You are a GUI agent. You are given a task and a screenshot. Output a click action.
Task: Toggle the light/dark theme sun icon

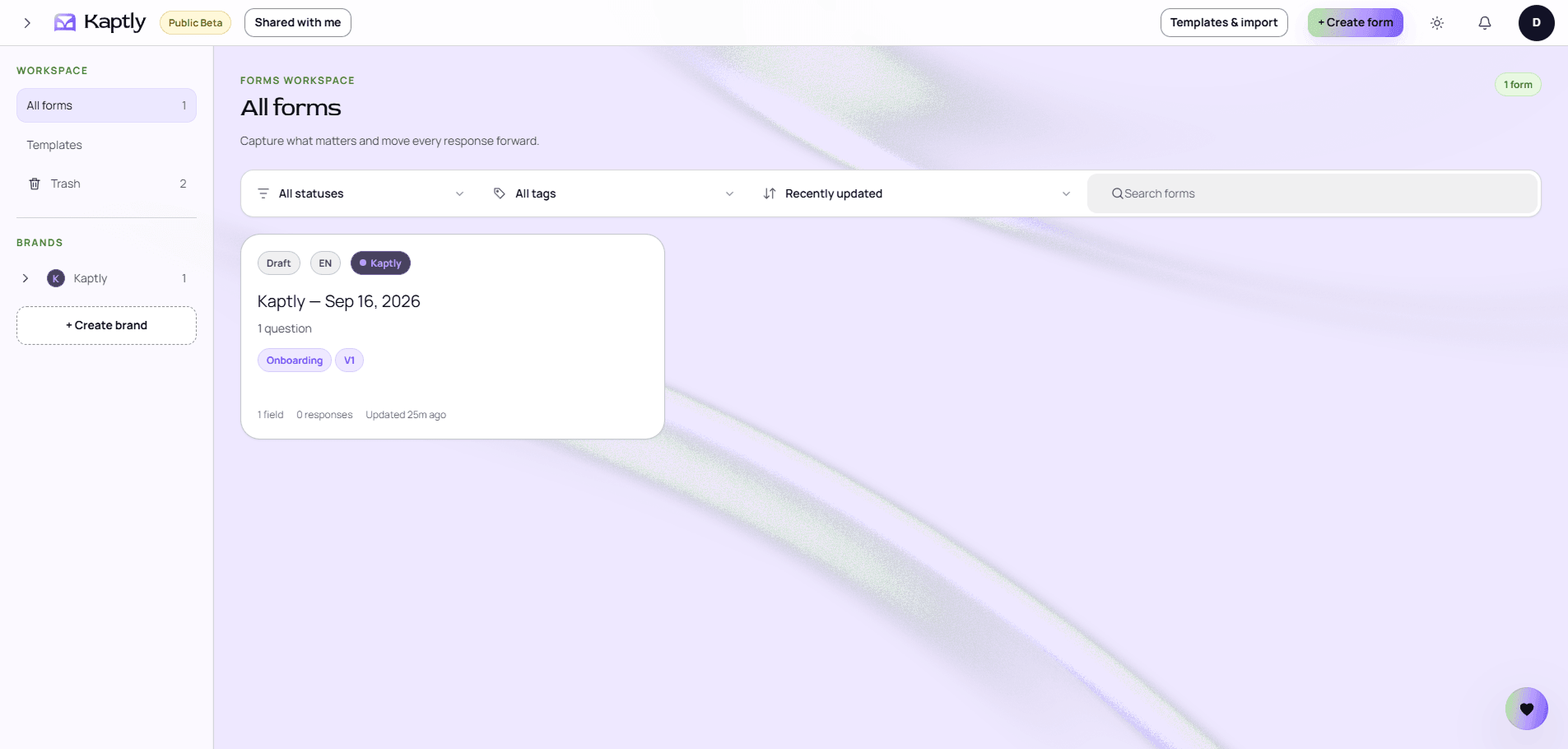1437,23
